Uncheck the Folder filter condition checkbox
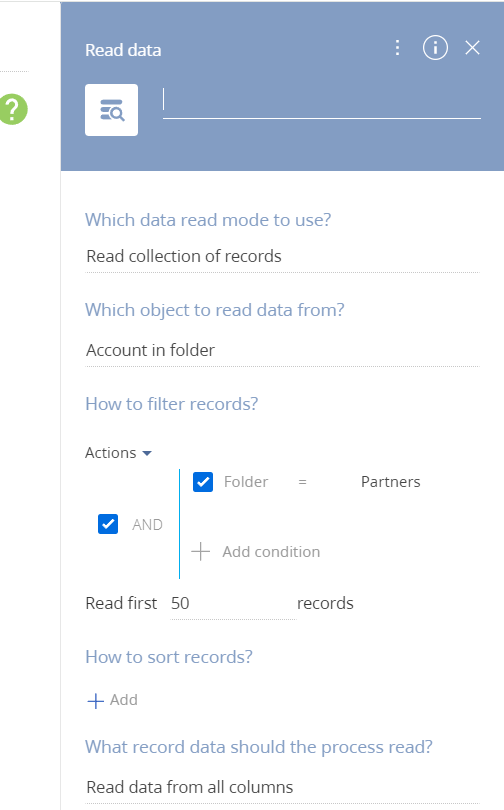 pyautogui.click(x=203, y=482)
